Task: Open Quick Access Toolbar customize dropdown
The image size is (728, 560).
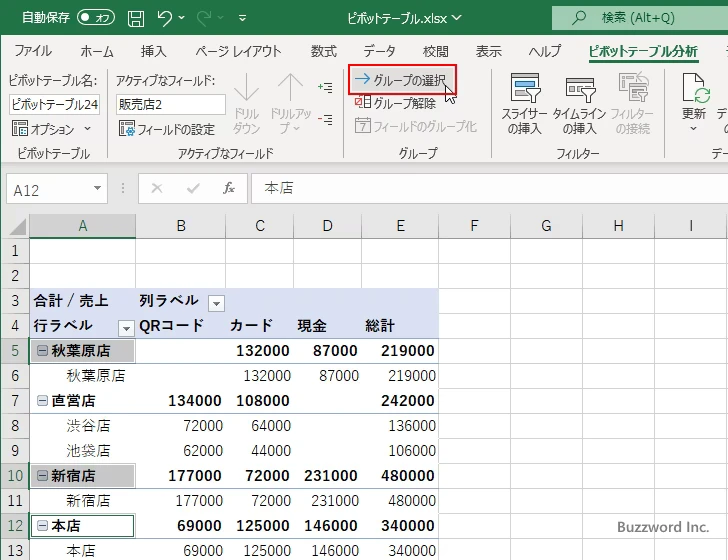Action: tap(242, 18)
